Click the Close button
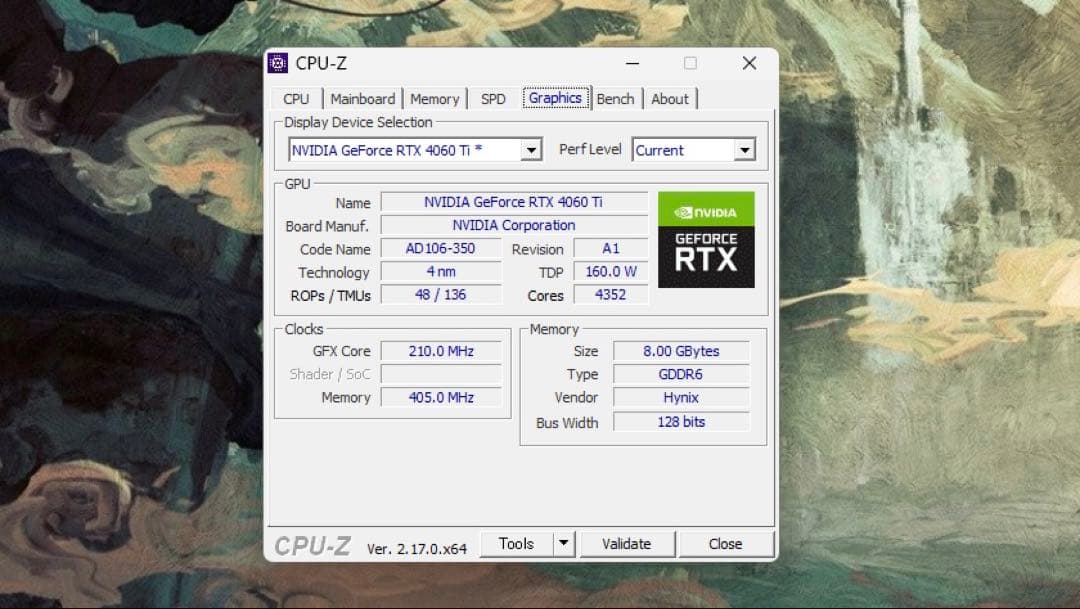 coord(726,544)
